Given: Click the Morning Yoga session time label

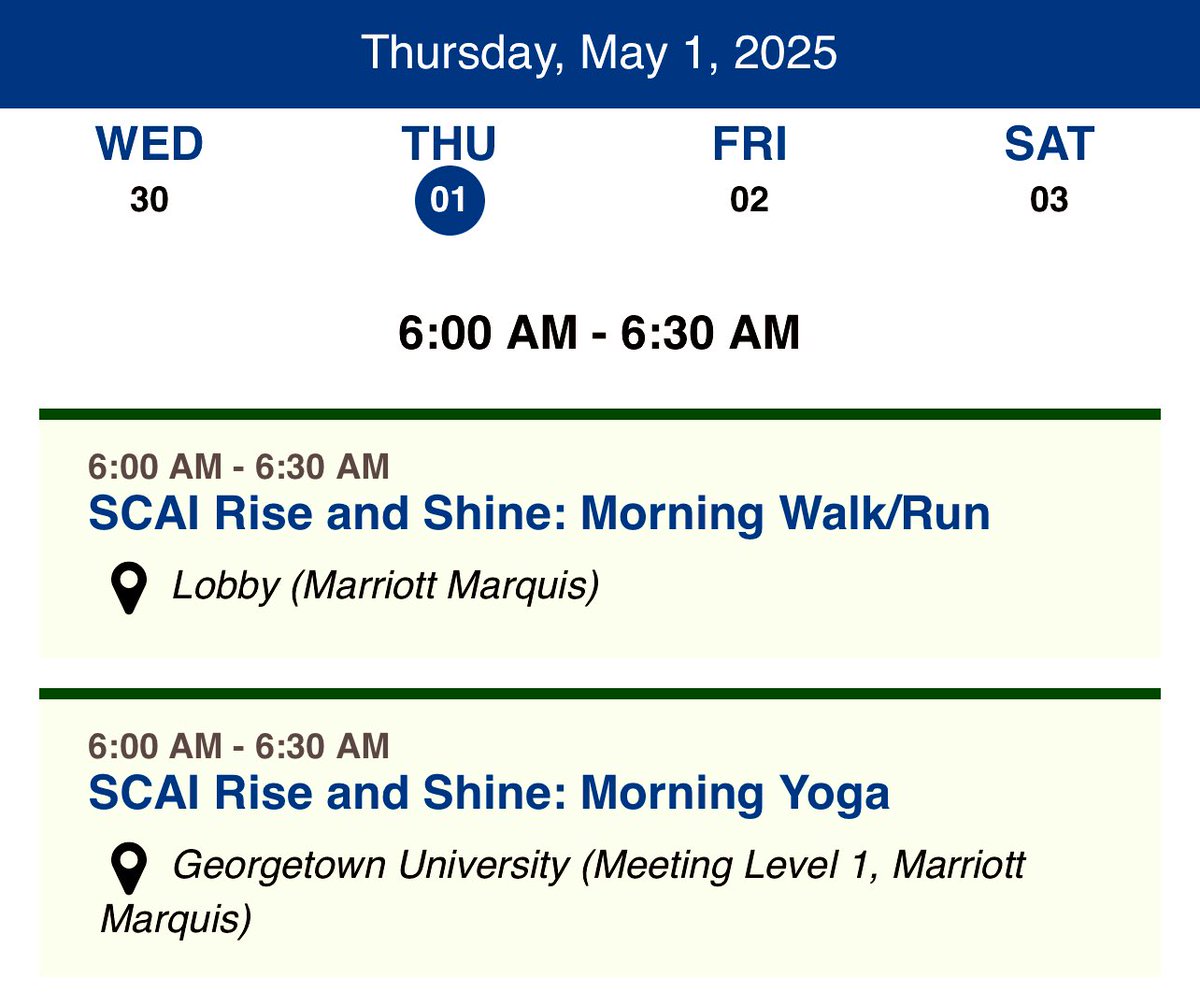Looking at the screenshot, I should coord(239,745).
